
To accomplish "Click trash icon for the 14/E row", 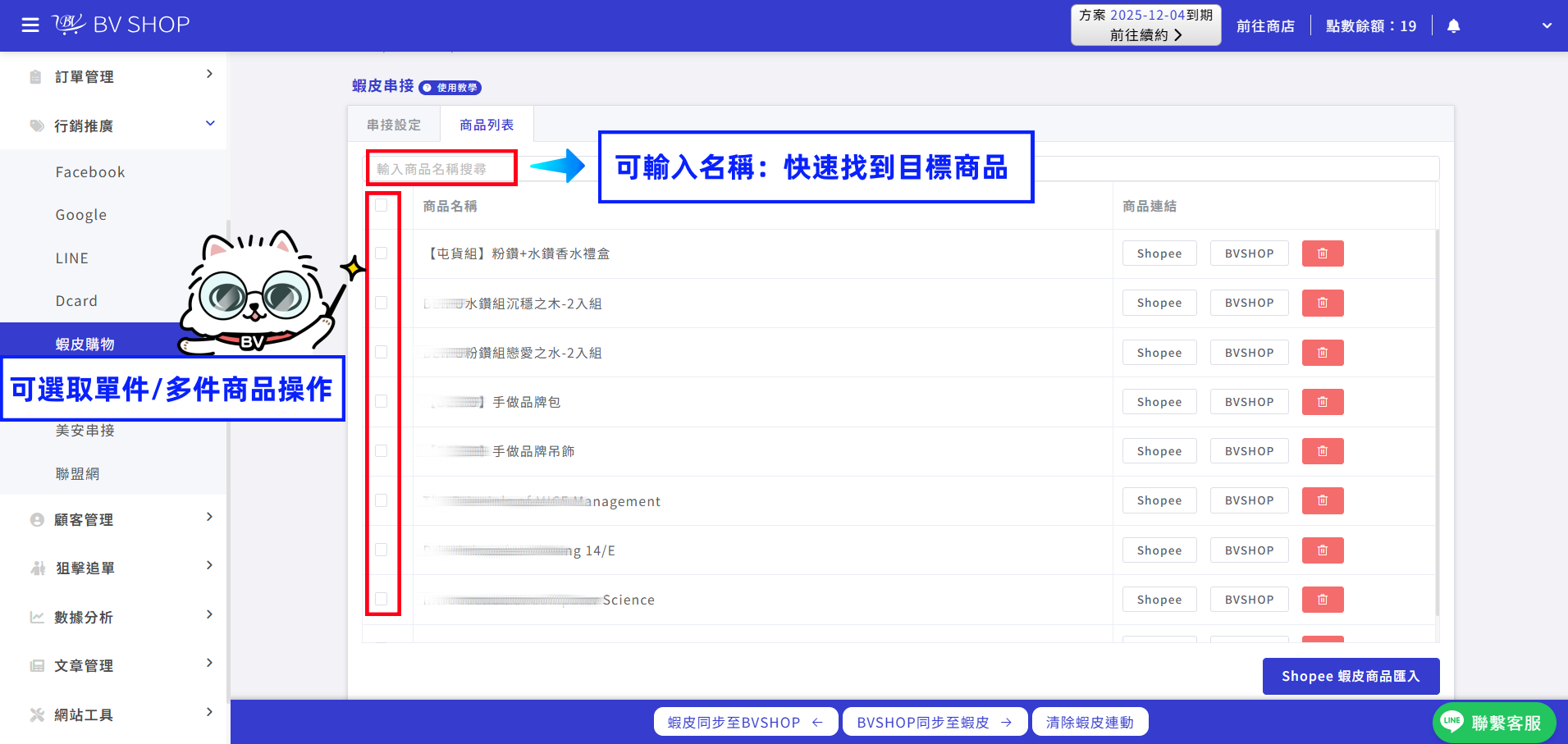I will click(x=1323, y=550).
